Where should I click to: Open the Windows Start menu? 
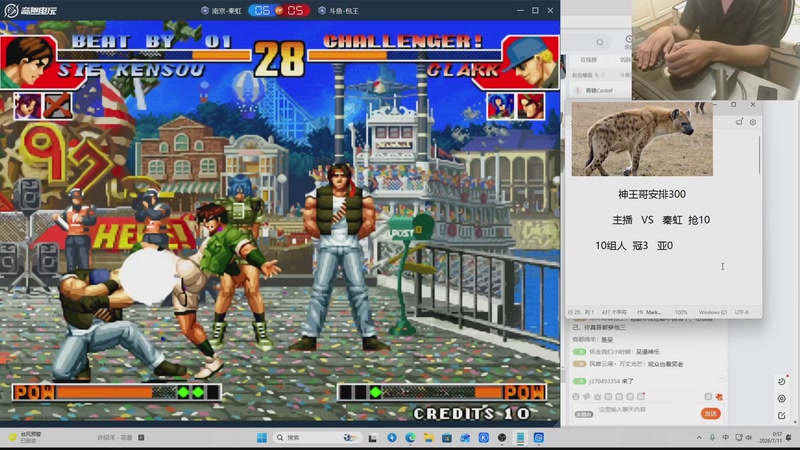262,438
